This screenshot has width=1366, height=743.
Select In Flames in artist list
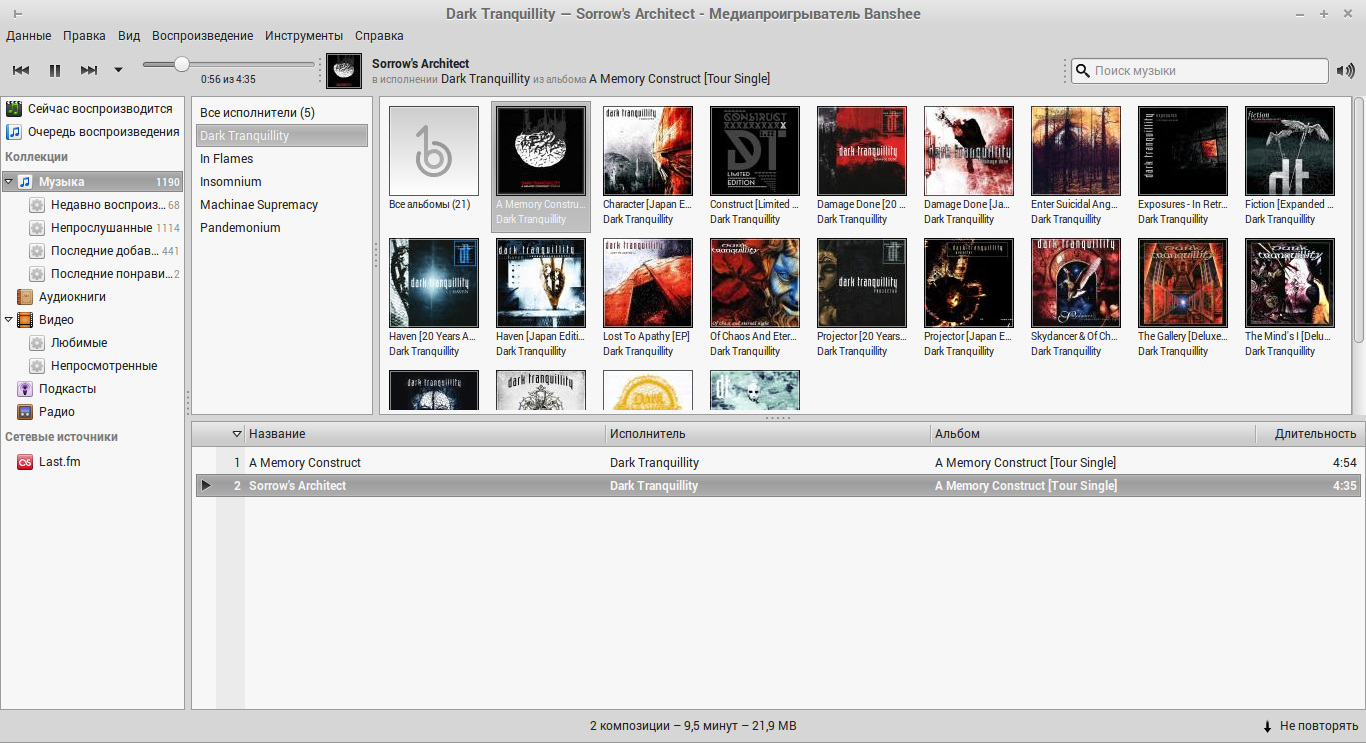click(226, 159)
